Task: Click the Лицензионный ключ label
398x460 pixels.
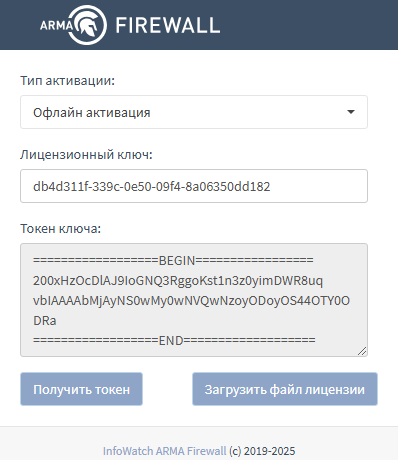Action: [86, 155]
